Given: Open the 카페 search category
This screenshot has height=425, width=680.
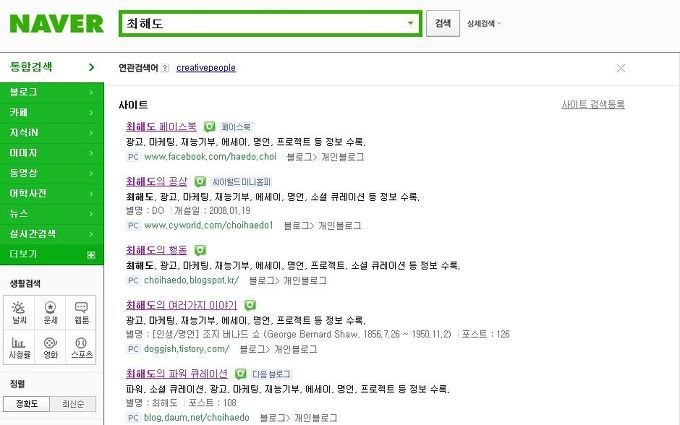Looking at the screenshot, I should [52, 112].
